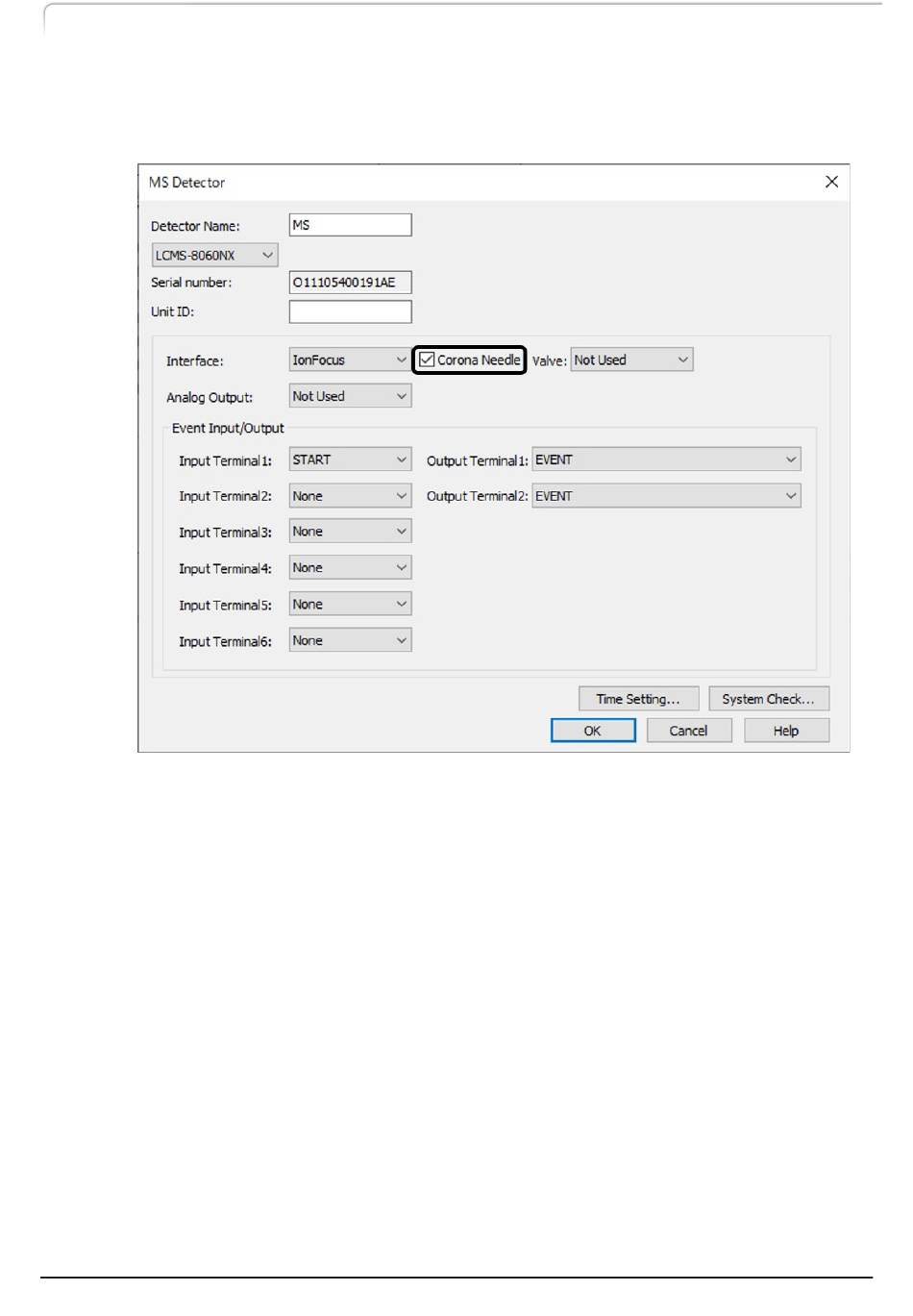
Task: Open the Analog Output dropdown
Action: (x=351, y=396)
